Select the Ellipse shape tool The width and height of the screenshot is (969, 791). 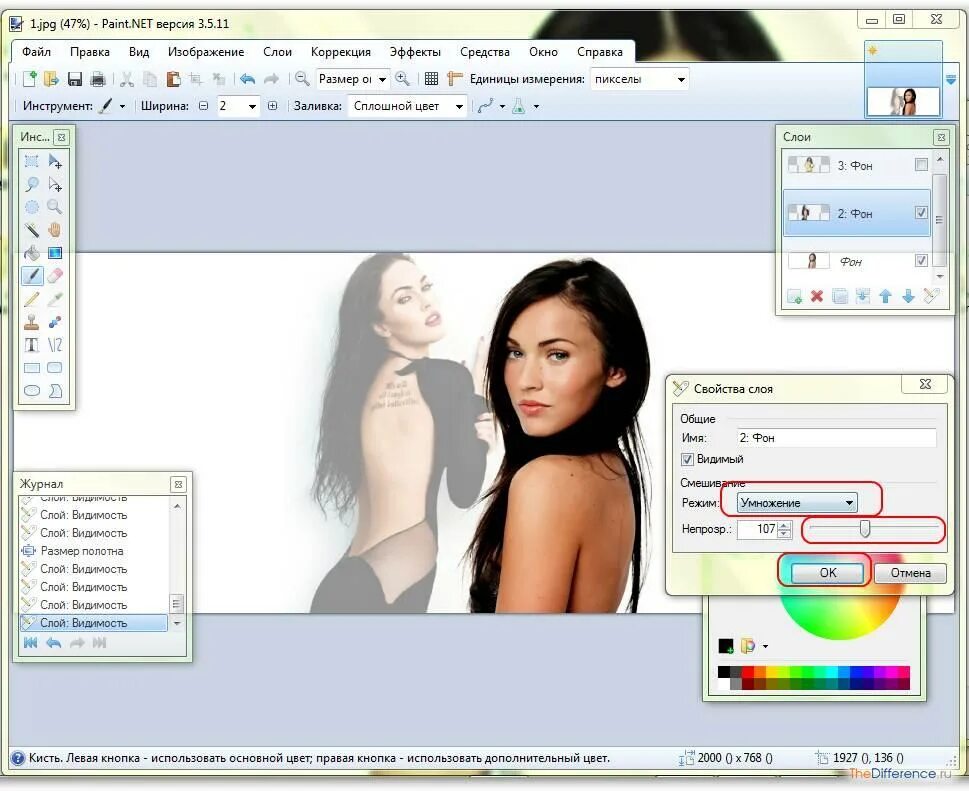pyautogui.click(x=32, y=391)
